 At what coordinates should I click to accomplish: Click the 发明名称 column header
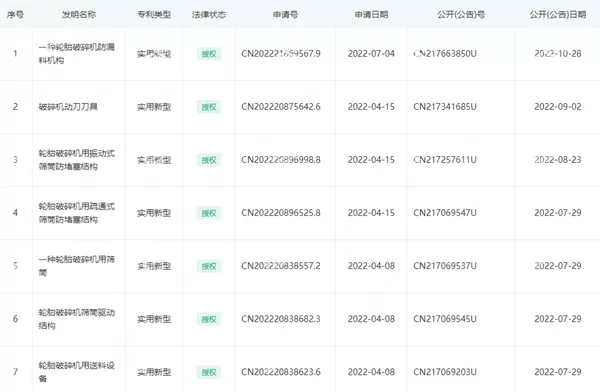79,15
